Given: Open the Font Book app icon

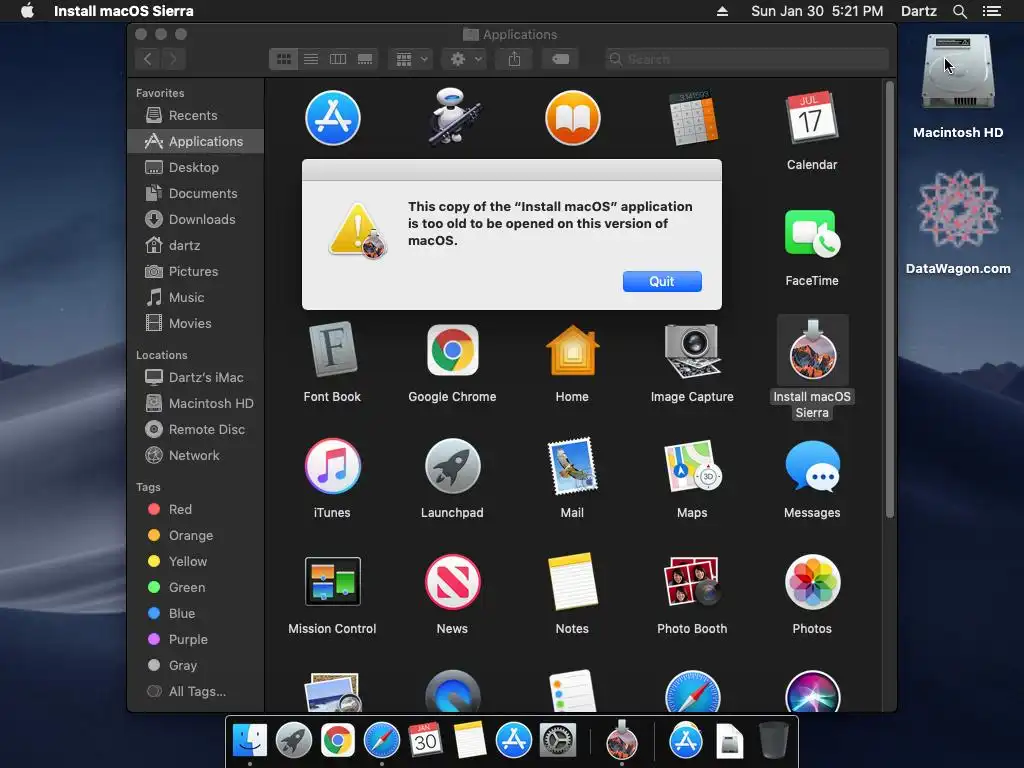Looking at the screenshot, I should point(332,350).
